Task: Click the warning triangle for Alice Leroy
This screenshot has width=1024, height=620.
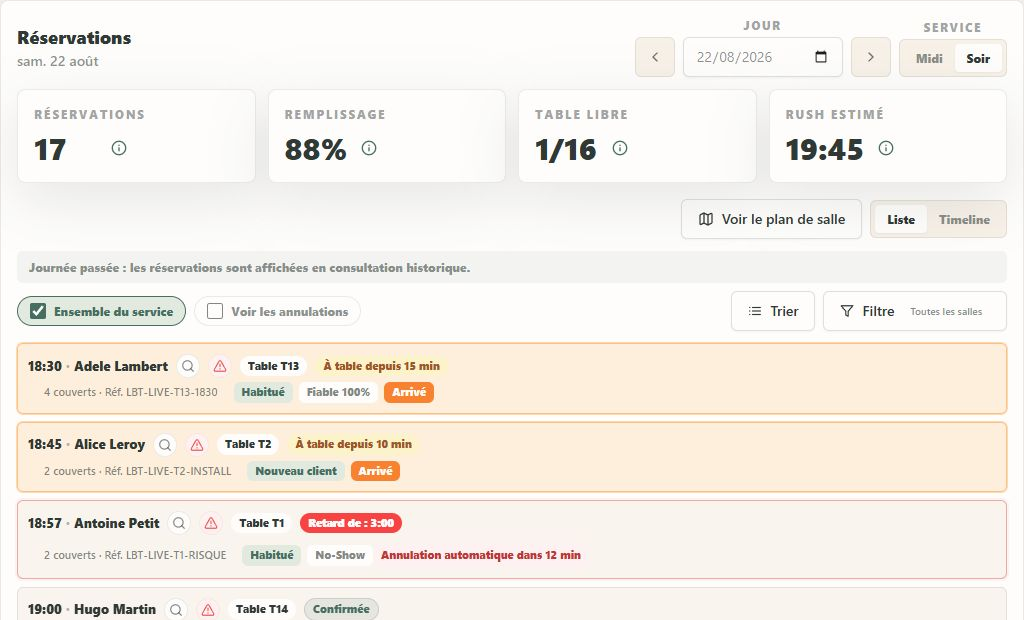Action: point(197,445)
